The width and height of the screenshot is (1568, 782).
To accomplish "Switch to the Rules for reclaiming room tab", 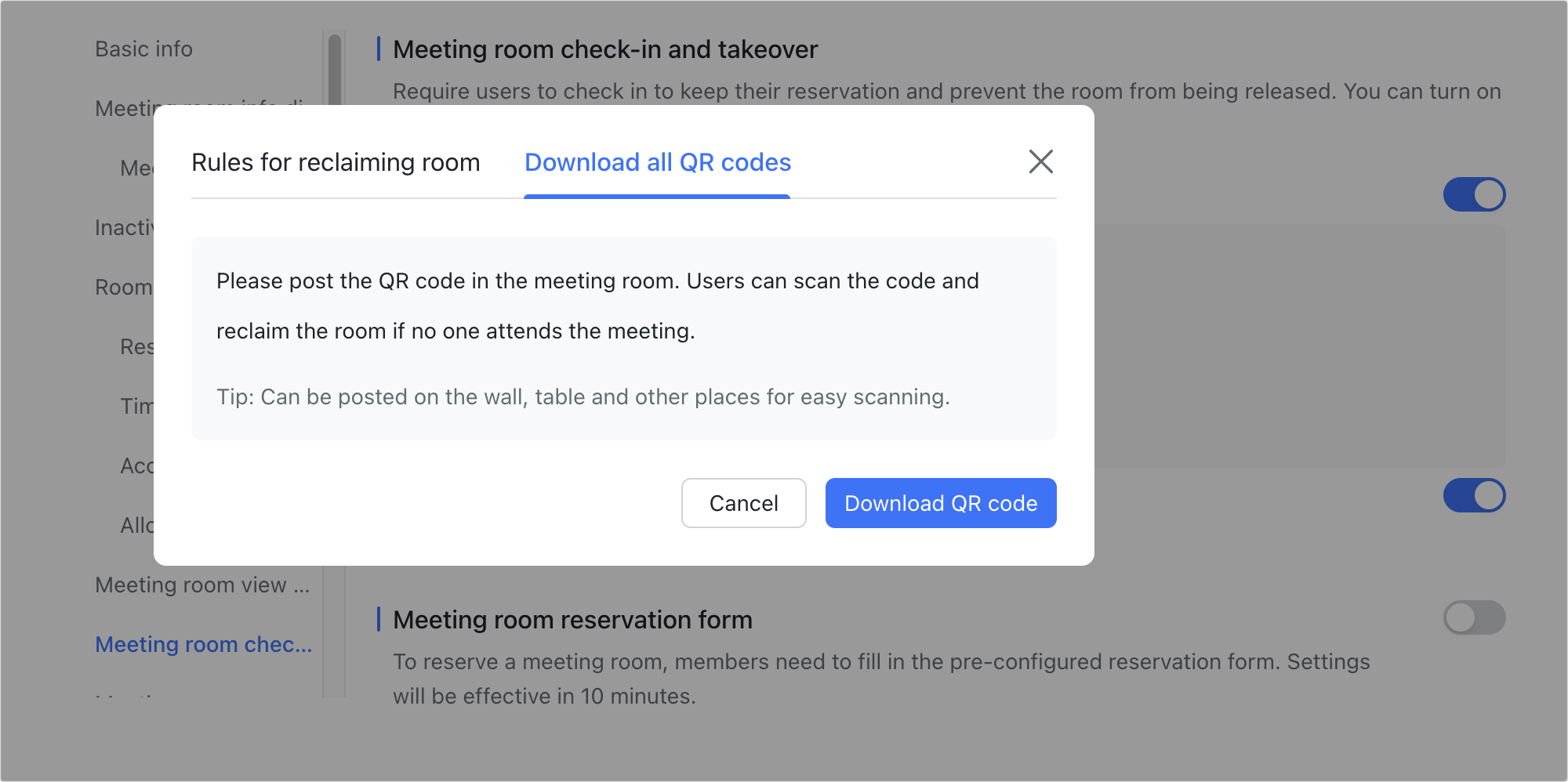I will point(336,162).
